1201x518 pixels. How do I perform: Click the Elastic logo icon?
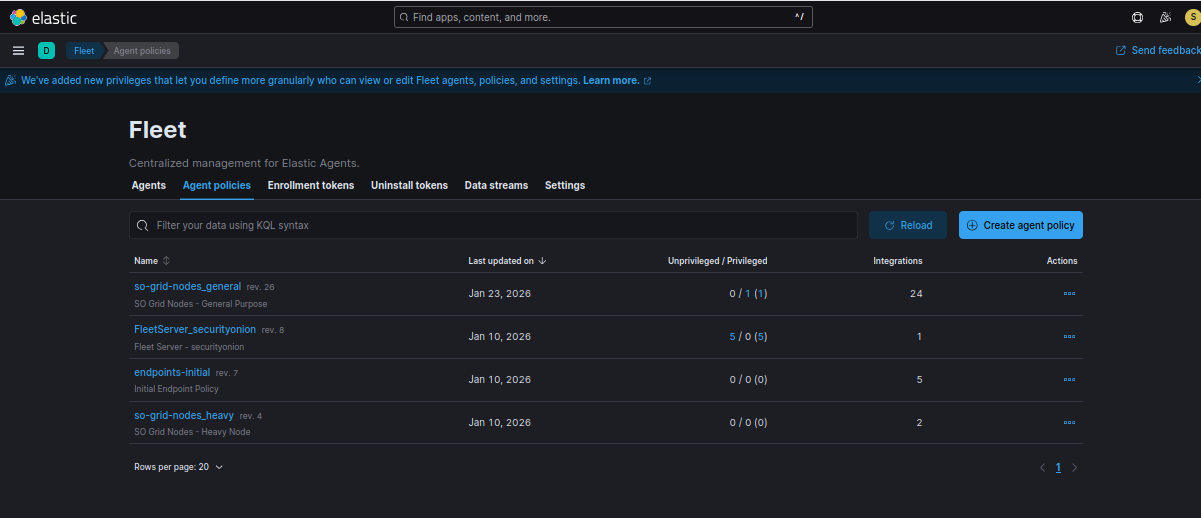click(18, 17)
